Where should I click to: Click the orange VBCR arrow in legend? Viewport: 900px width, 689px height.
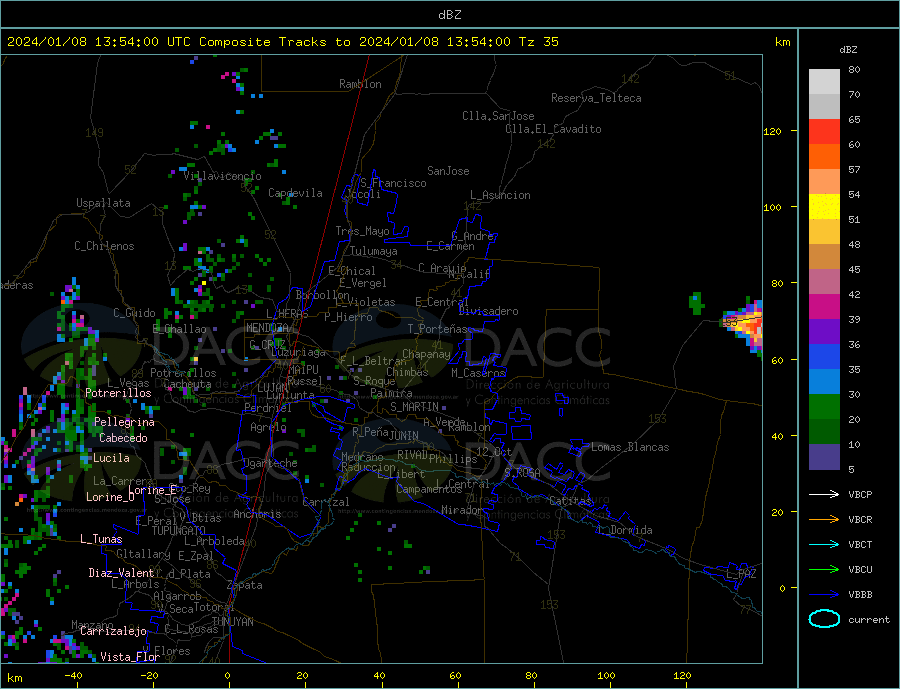(x=826, y=519)
